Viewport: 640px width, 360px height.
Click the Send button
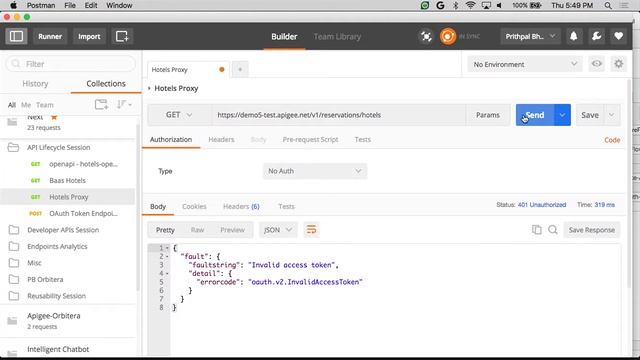coord(535,115)
